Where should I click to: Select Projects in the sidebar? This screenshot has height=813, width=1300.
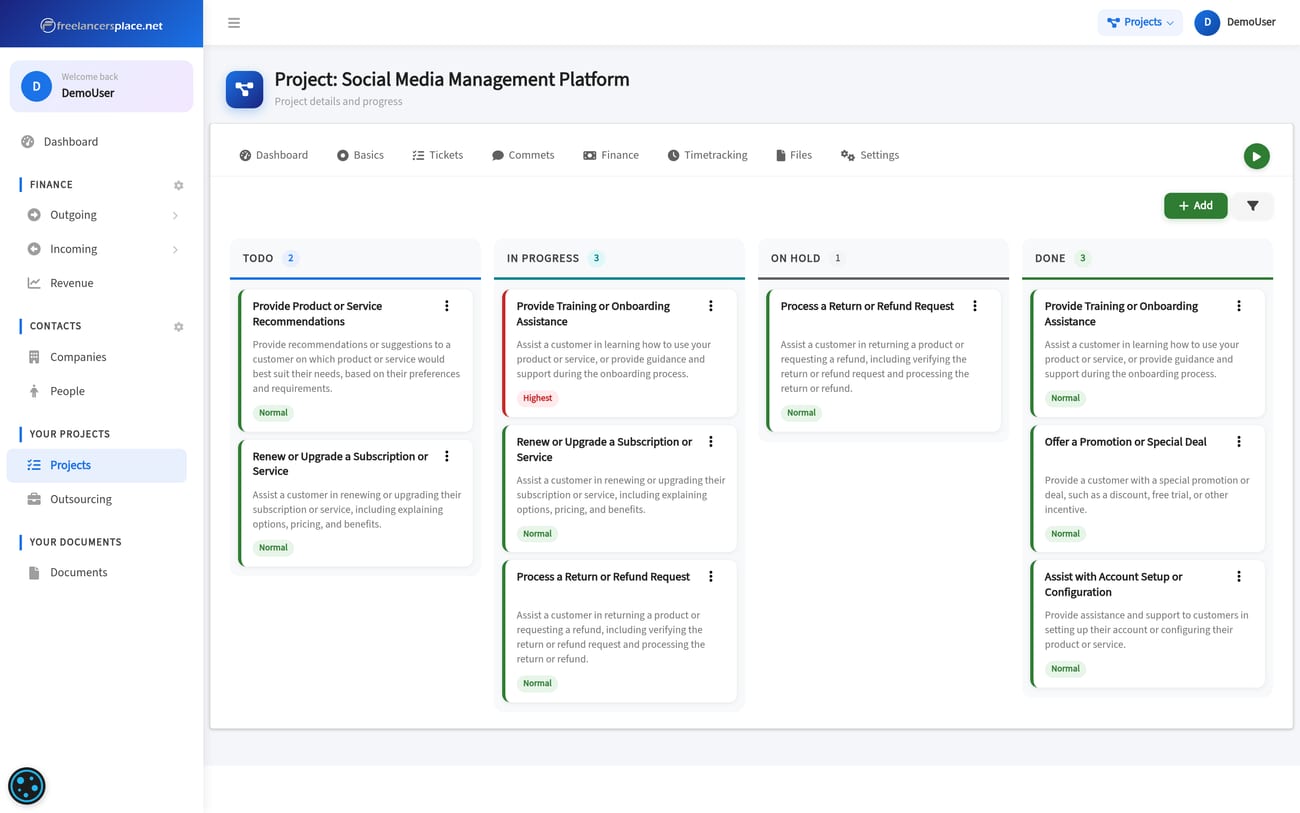coord(96,465)
